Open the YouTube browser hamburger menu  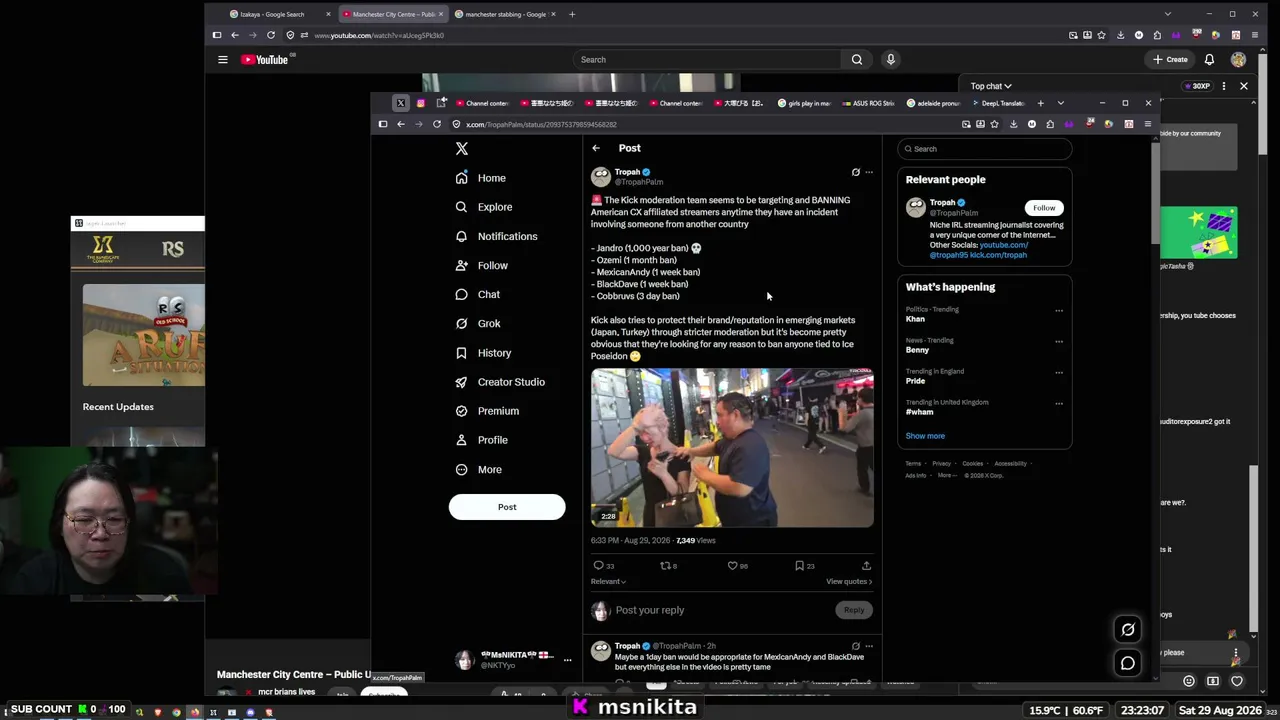(x=1255, y=35)
